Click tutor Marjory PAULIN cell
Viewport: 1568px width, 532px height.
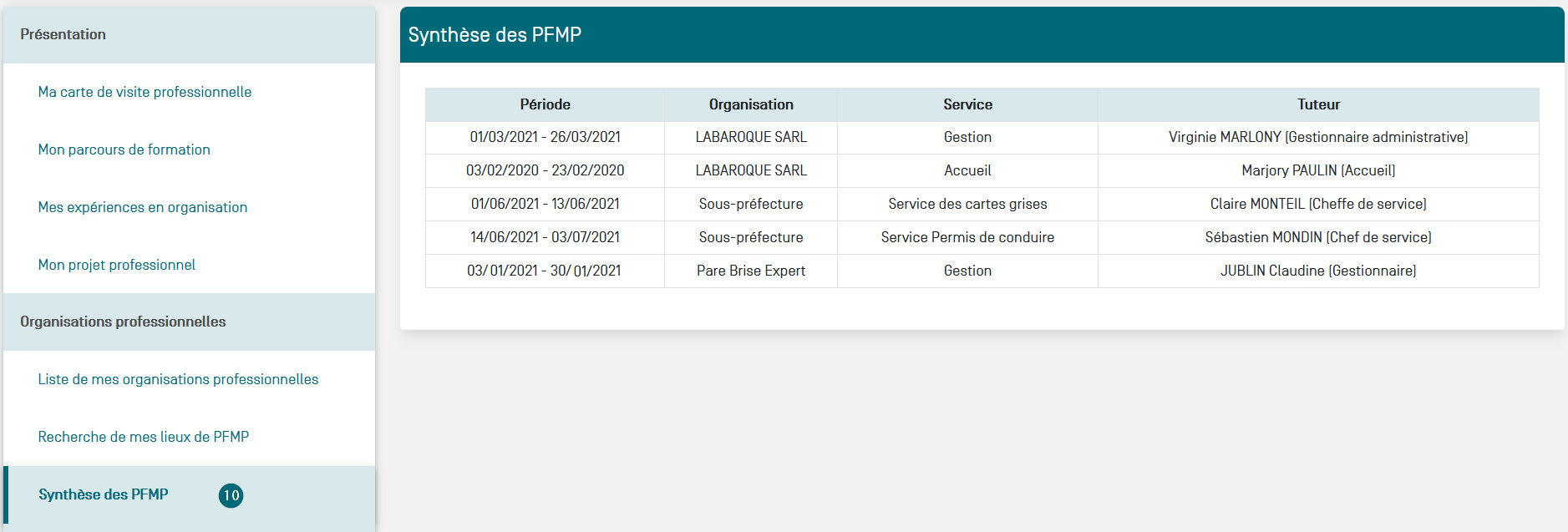pos(1318,170)
